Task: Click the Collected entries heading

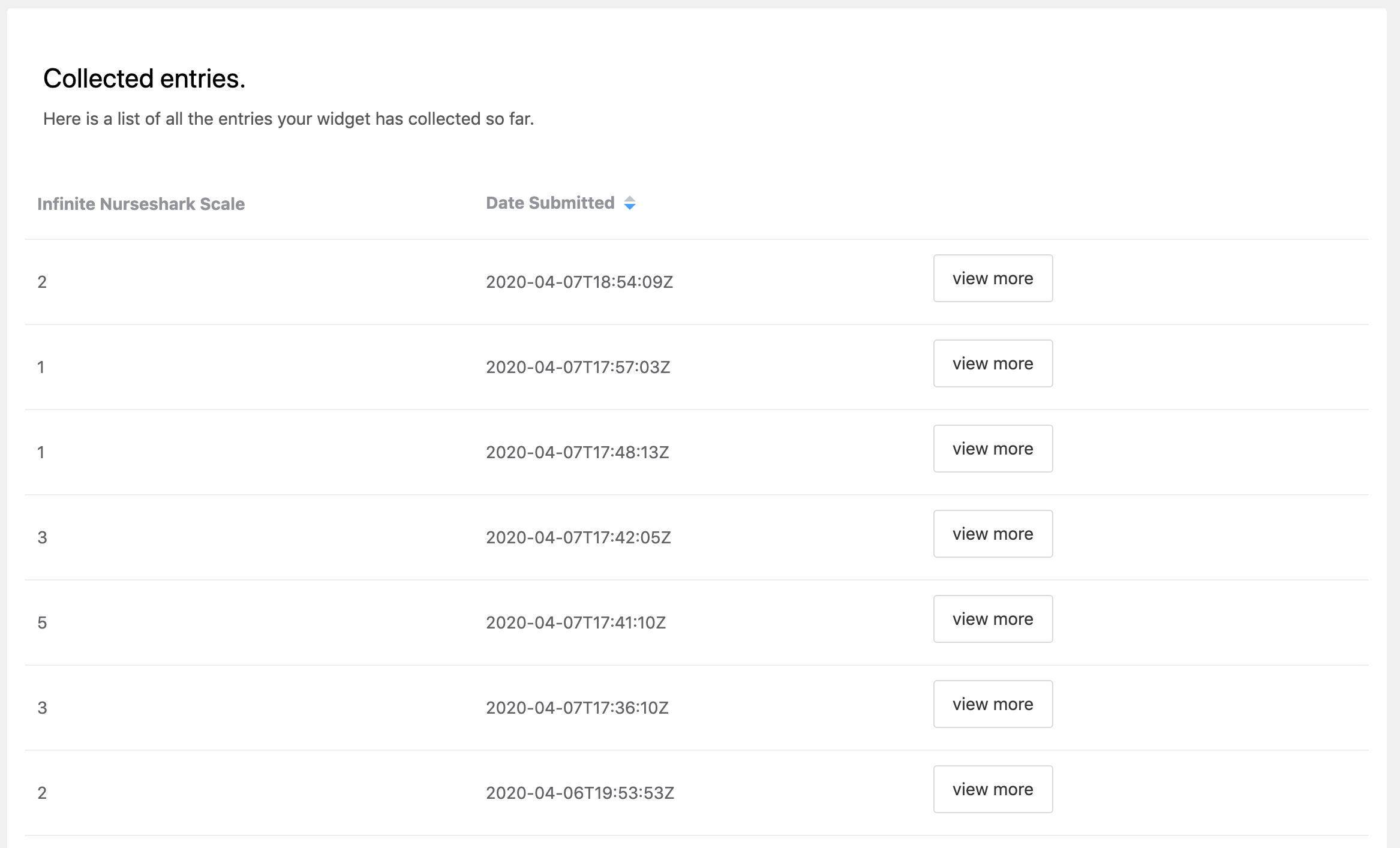Action: point(145,79)
